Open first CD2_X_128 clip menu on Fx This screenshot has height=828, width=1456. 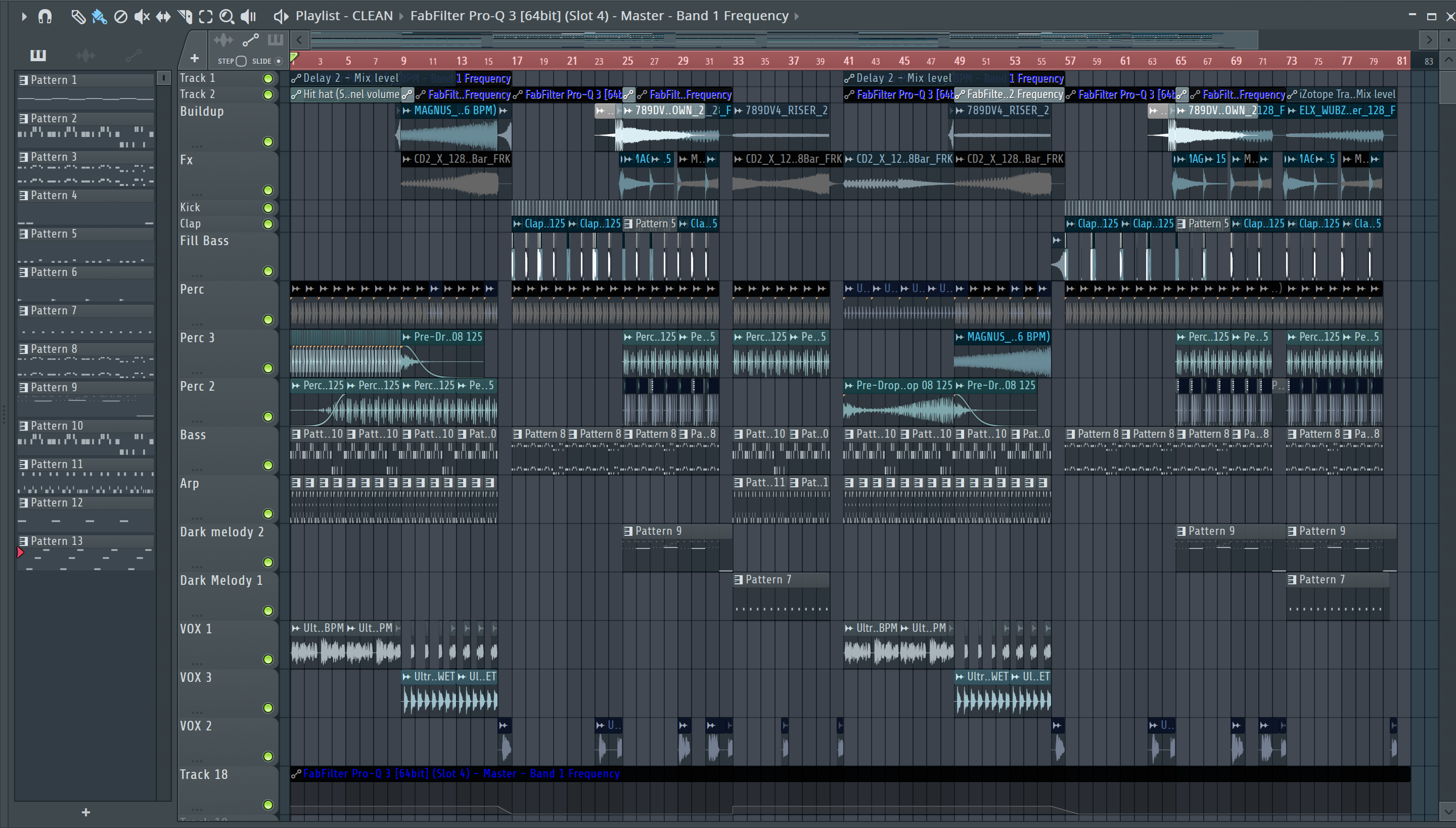(x=406, y=159)
